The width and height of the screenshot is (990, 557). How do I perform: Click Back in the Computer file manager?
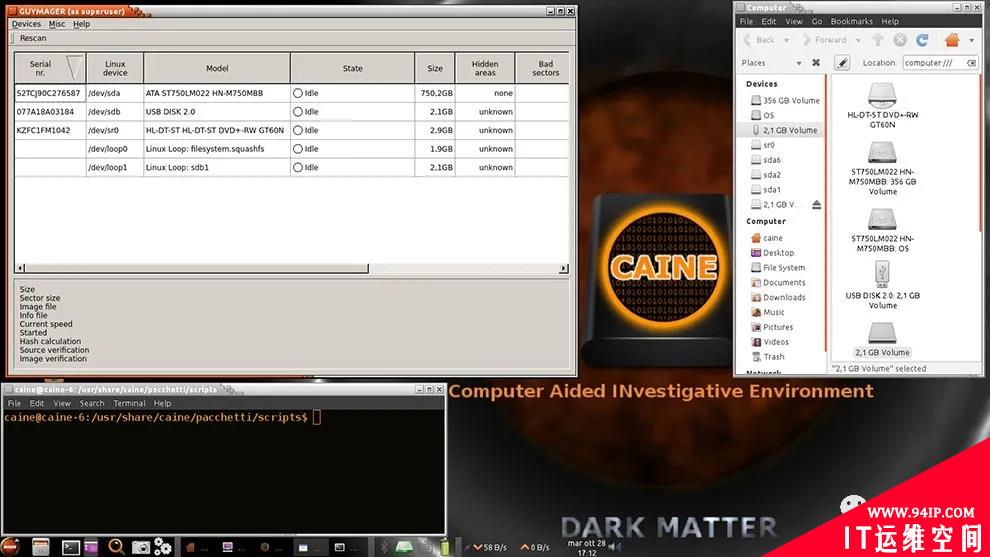coord(758,40)
